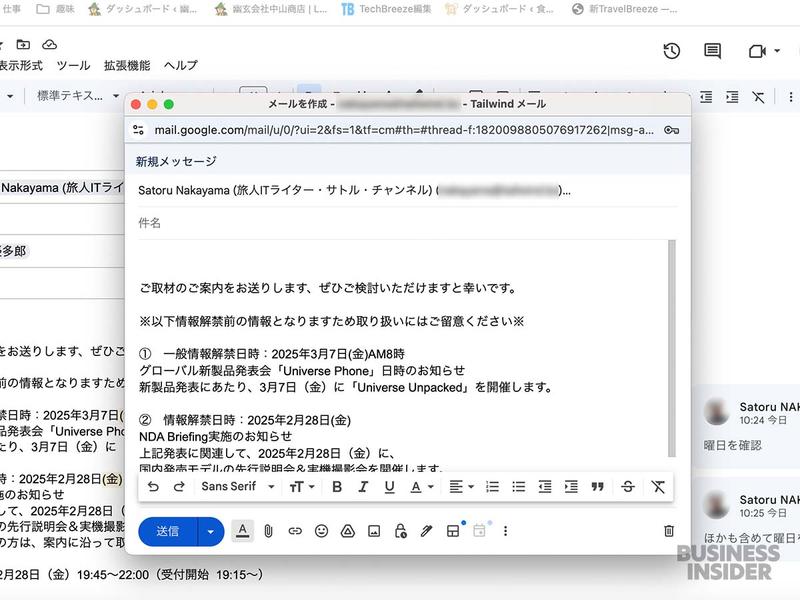Screen dimensions: 800x600
Task: Insert files from Google Drive icon
Action: click(x=348, y=531)
